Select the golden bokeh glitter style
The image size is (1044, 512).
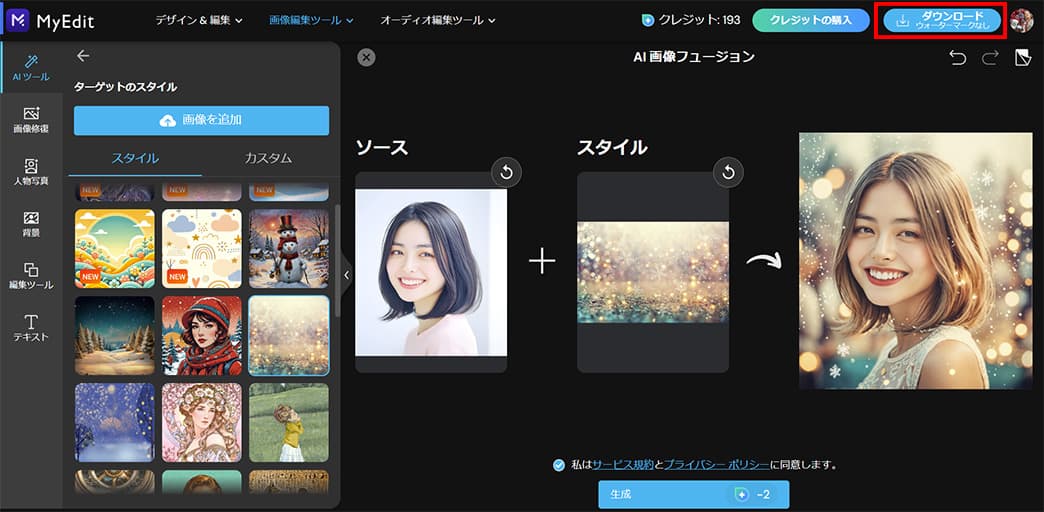tap(288, 336)
